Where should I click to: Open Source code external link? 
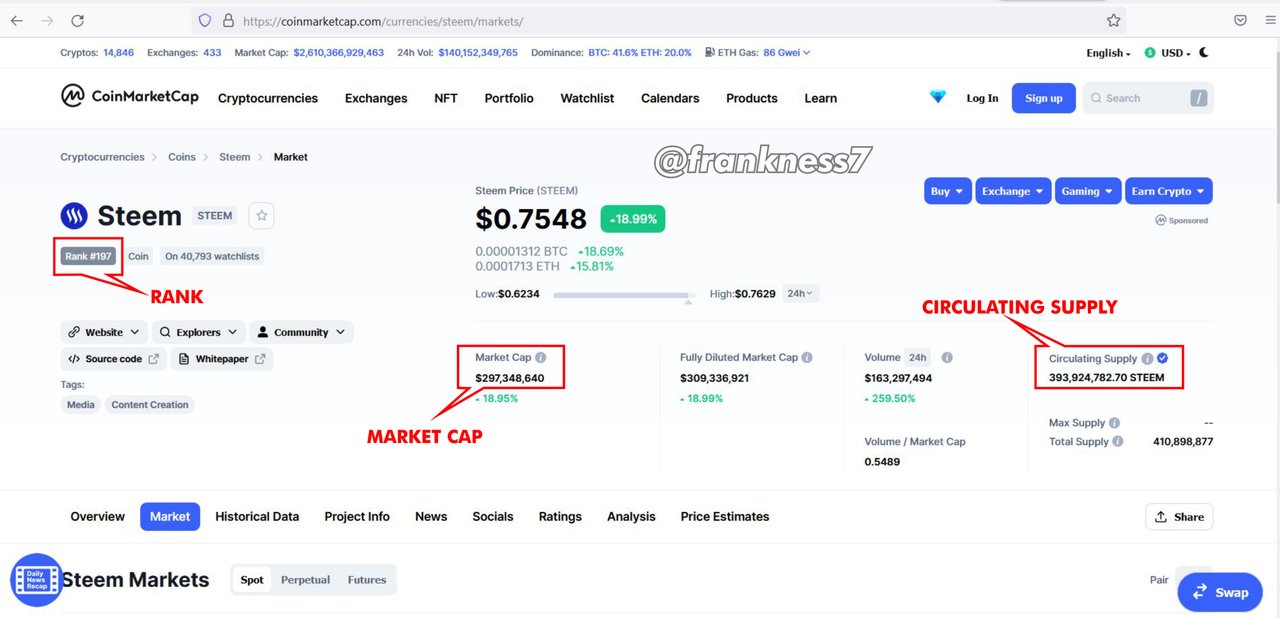[114, 359]
